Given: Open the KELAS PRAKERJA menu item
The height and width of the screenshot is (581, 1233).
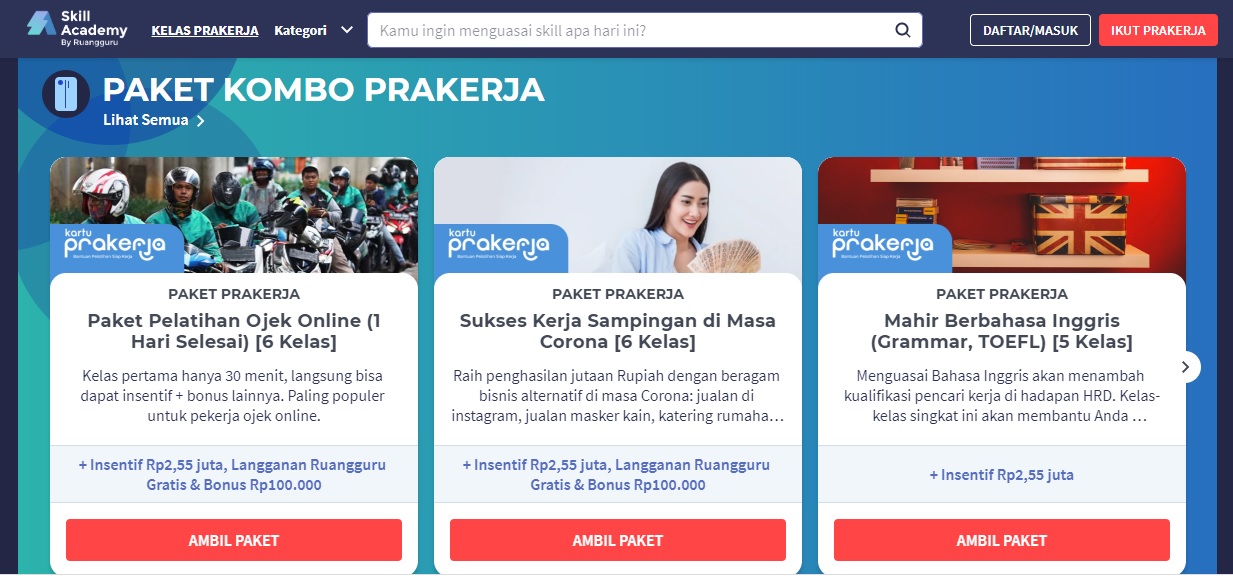Looking at the screenshot, I should tap(205, 30).
